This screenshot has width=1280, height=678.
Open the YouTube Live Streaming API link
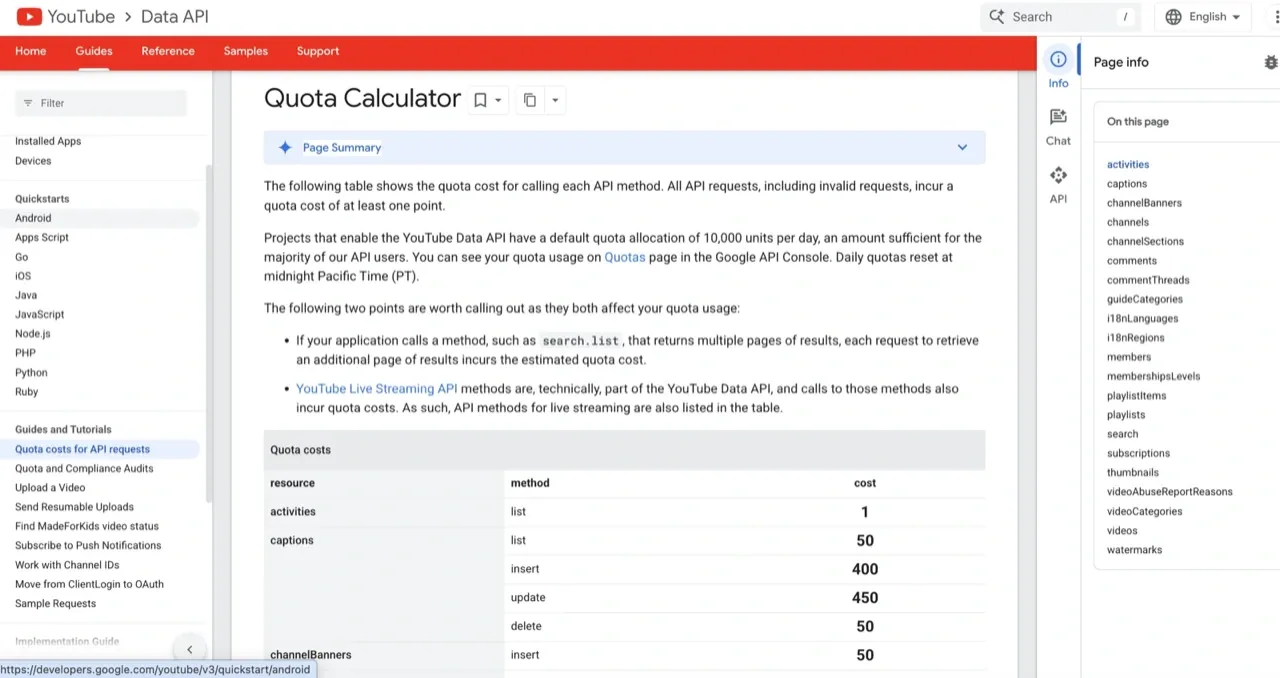[x=377, y=389]
